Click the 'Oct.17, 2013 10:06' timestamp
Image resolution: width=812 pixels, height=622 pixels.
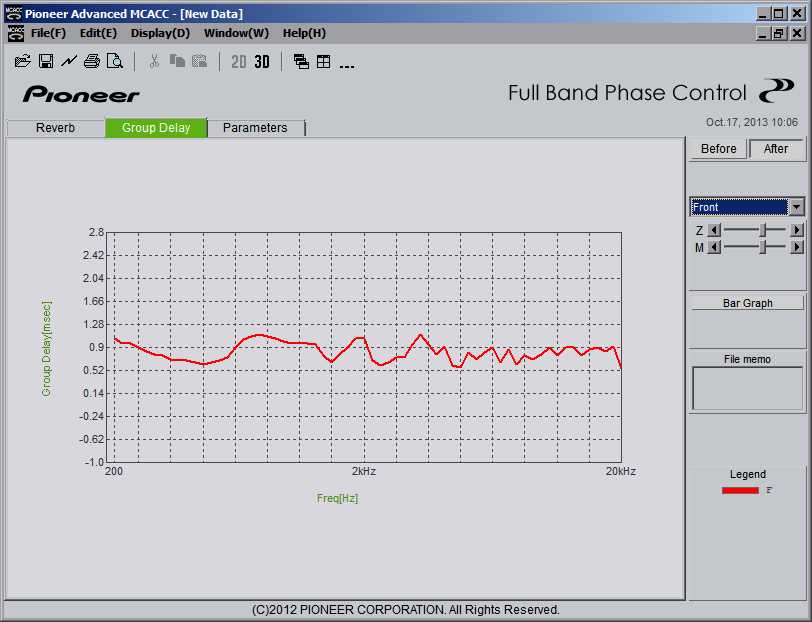coord(751,122)
